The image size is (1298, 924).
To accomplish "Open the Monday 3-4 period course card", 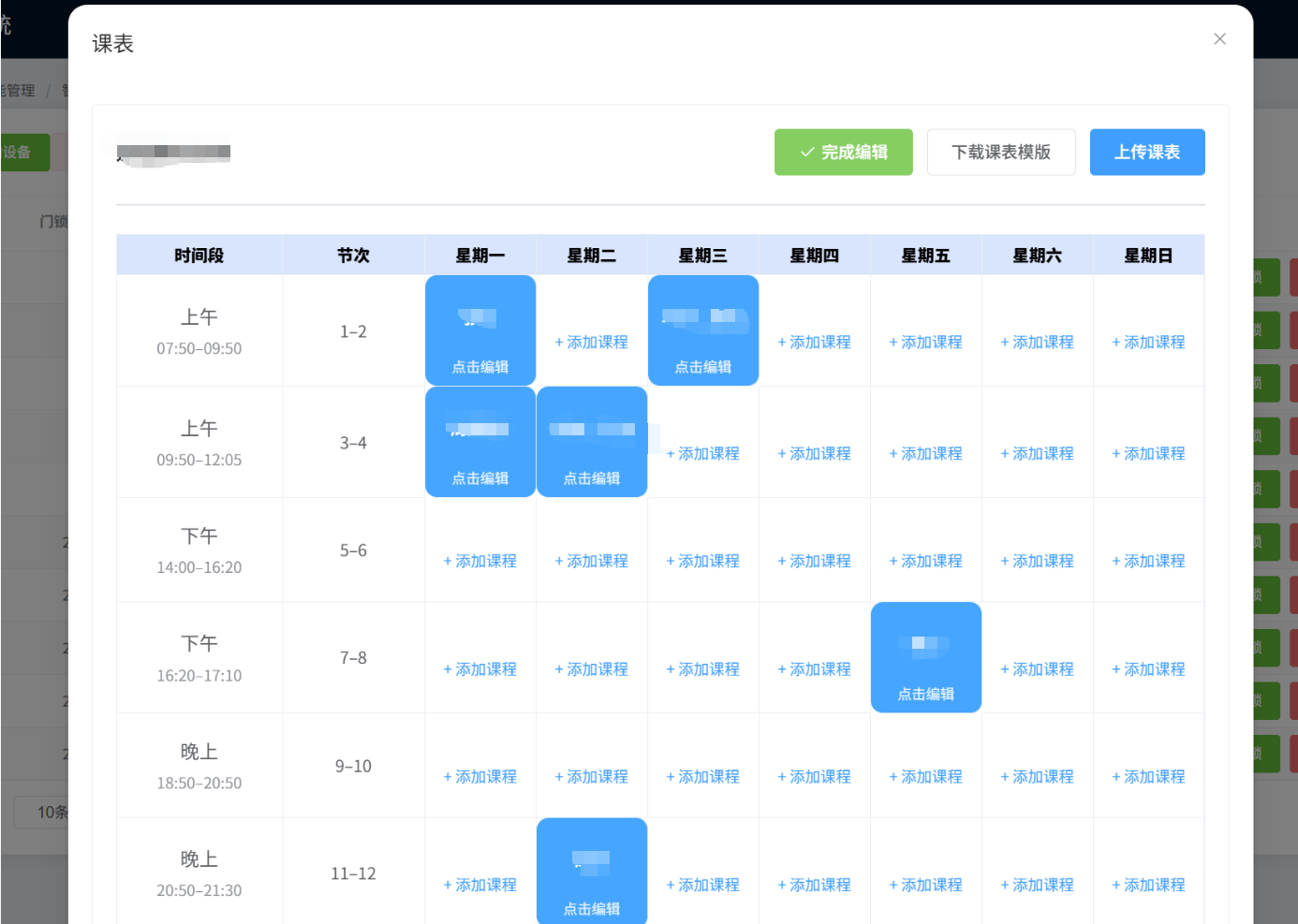I will [x=480, y=442].
